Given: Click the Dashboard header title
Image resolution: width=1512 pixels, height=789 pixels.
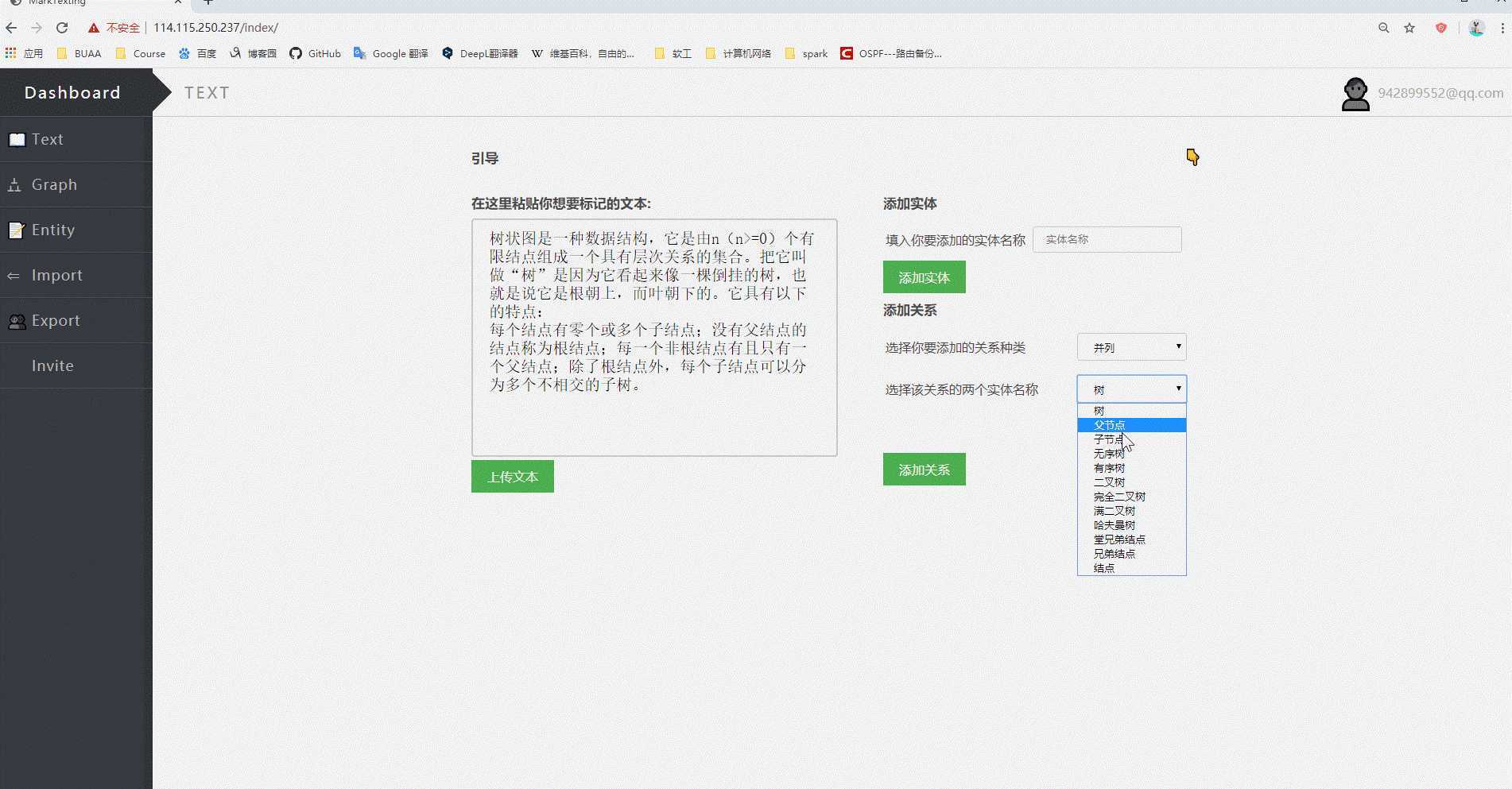Looking at the screenshot, I should coord(72,92).
